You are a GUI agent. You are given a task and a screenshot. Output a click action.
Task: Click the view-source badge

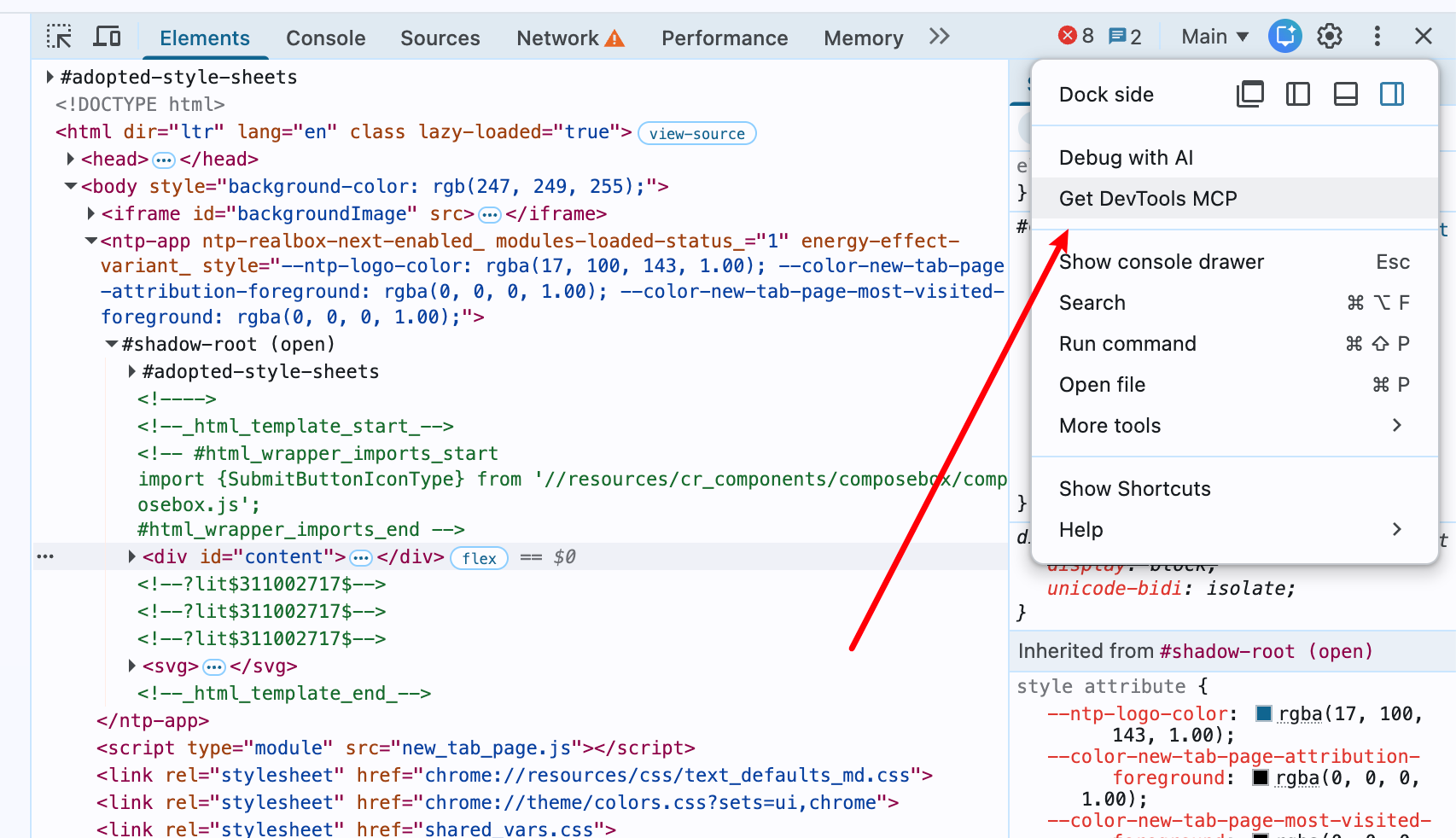click(696, 133)
